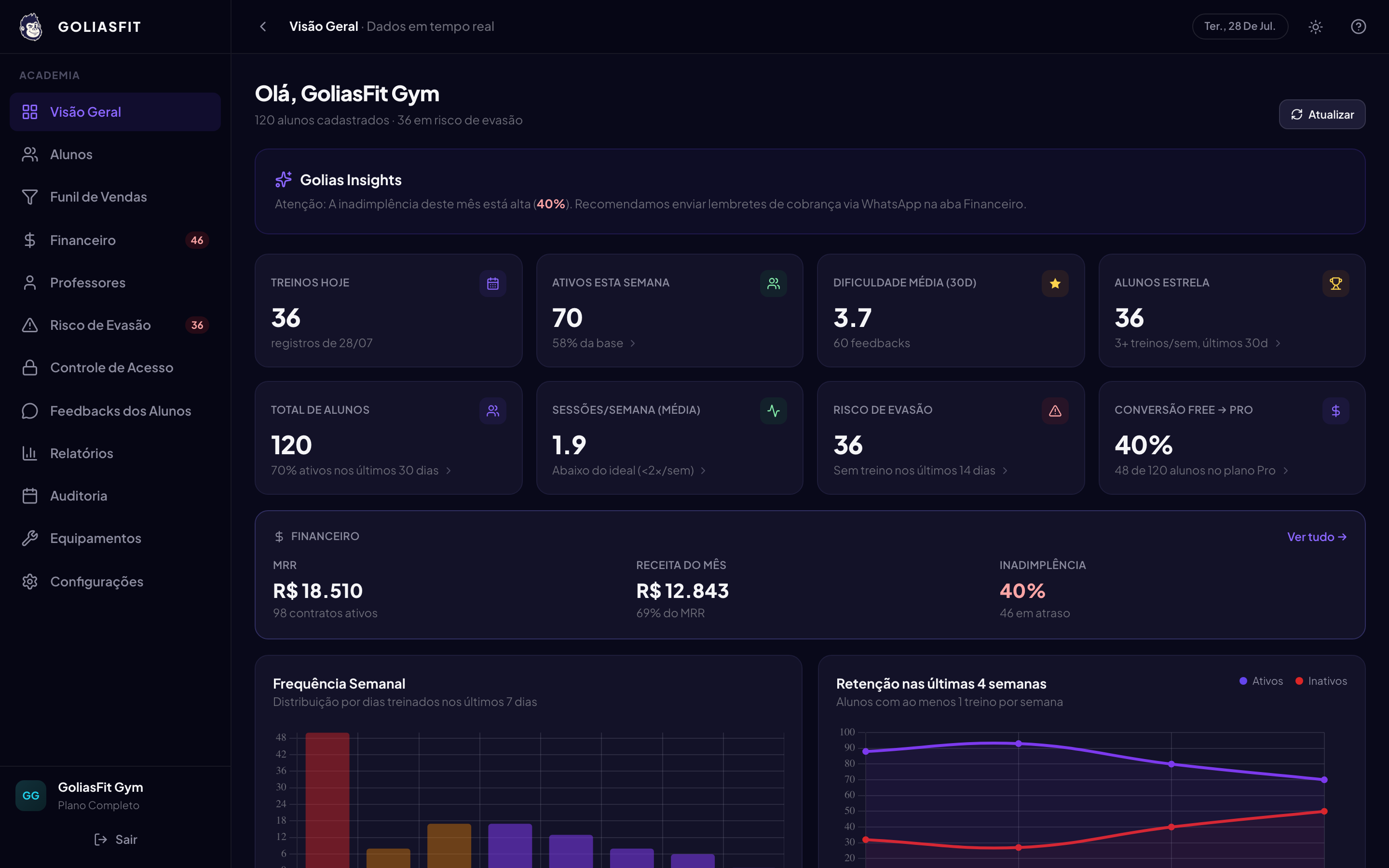1389x868 pixels.
Task: Toggle Ativos series in retention chart legend
Action: point(1261,681)
